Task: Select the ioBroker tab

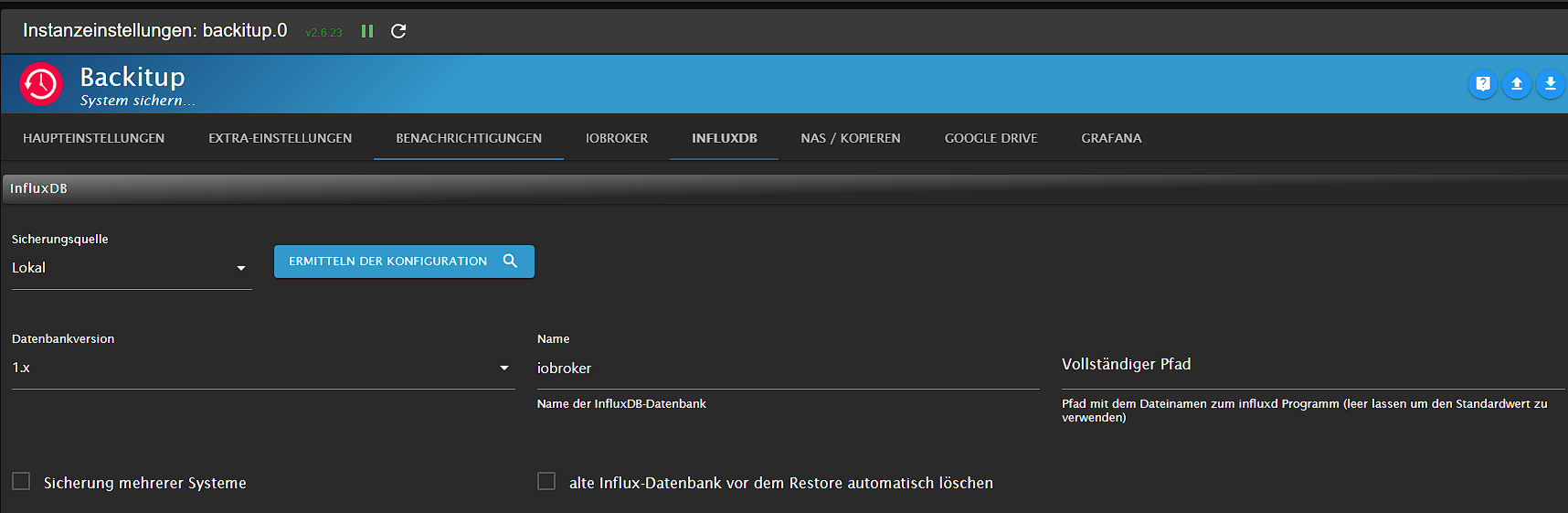Action: coord(617,138)
